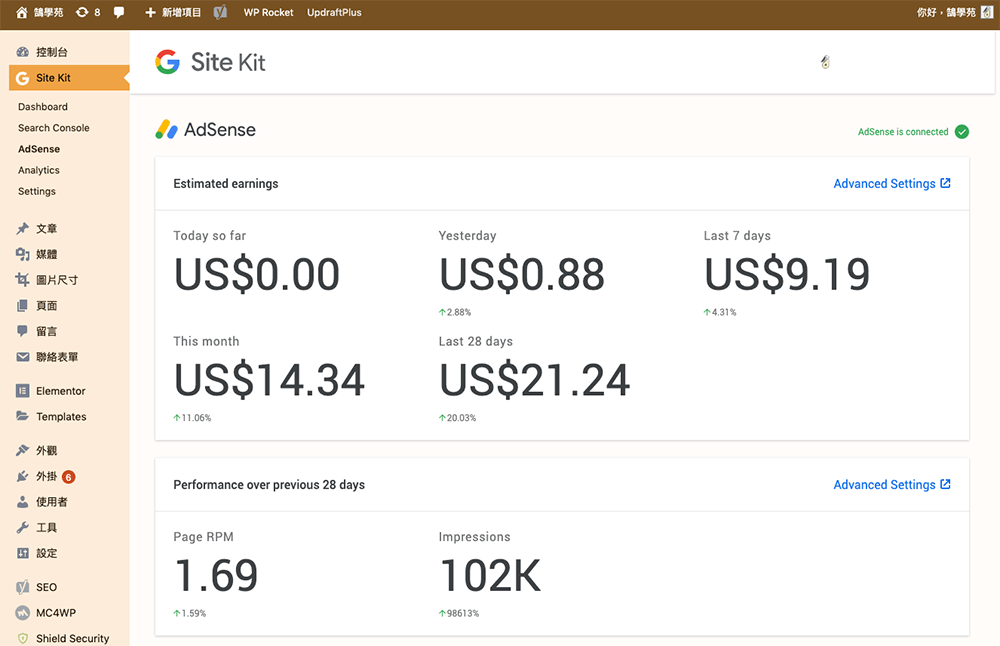The image size is (1000, 646).
Task: Open the Site Kit Dashboard submenu
Action: click(x=43, y=106)
